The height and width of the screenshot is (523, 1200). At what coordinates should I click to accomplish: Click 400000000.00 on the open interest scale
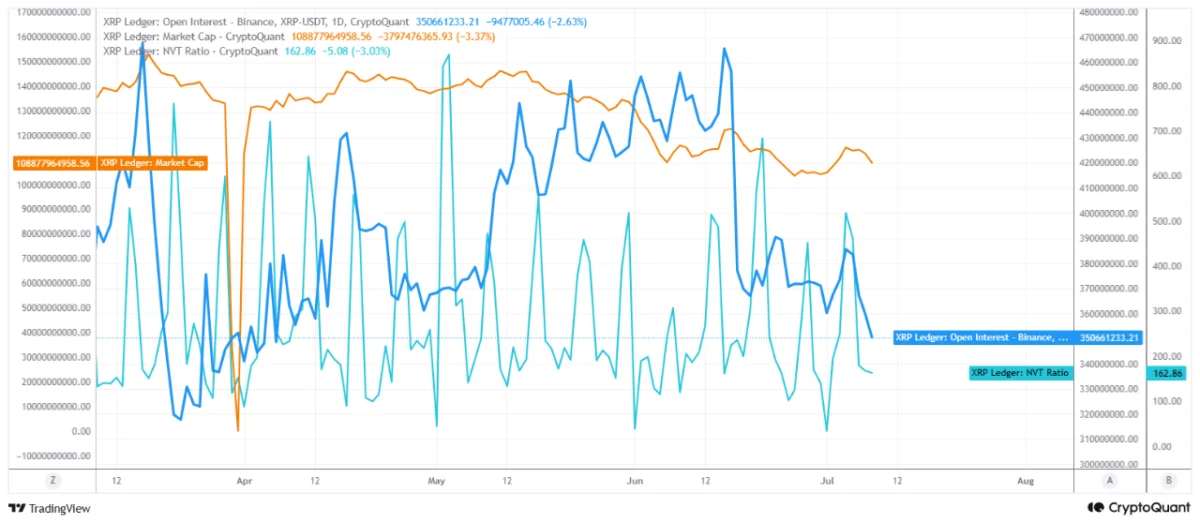[x=1110, y=213]
